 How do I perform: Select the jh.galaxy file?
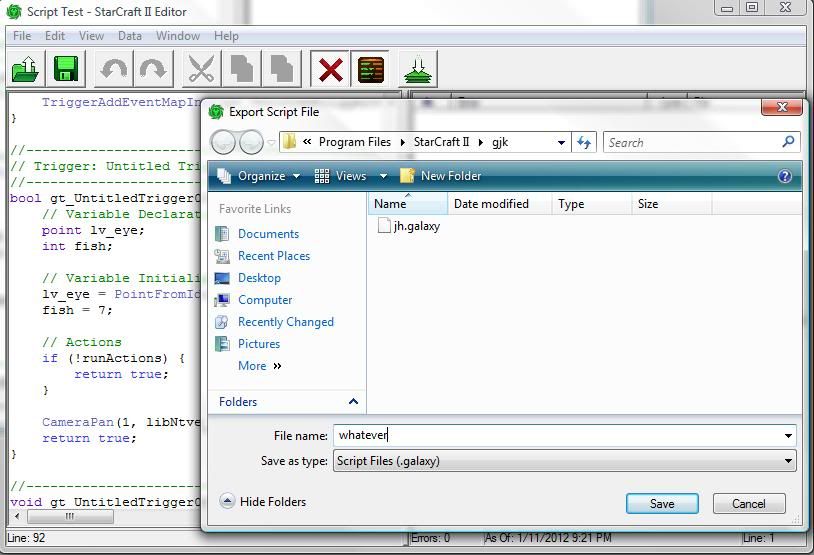coord(416,226)
